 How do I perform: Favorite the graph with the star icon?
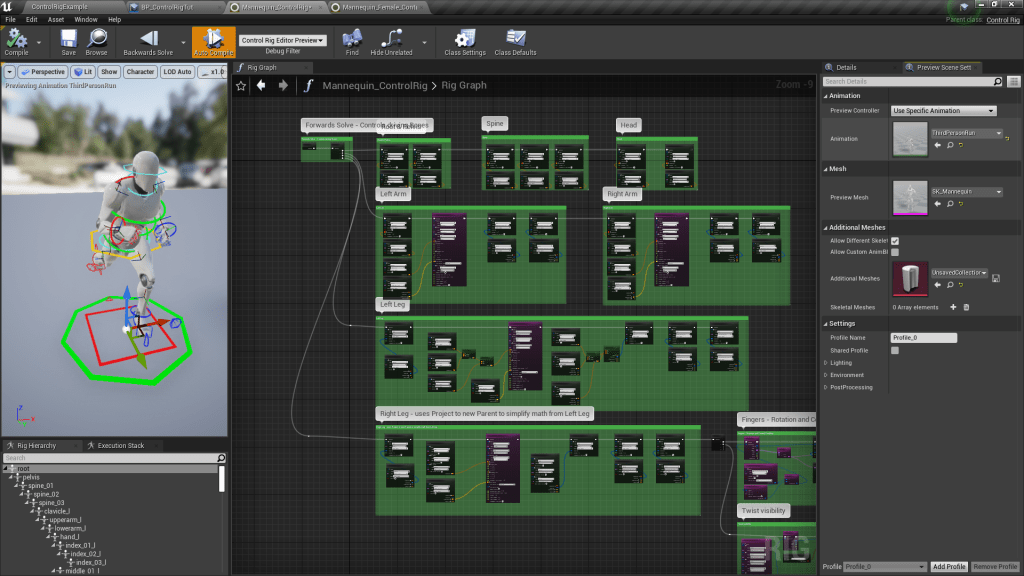click(x=241, y=86)
